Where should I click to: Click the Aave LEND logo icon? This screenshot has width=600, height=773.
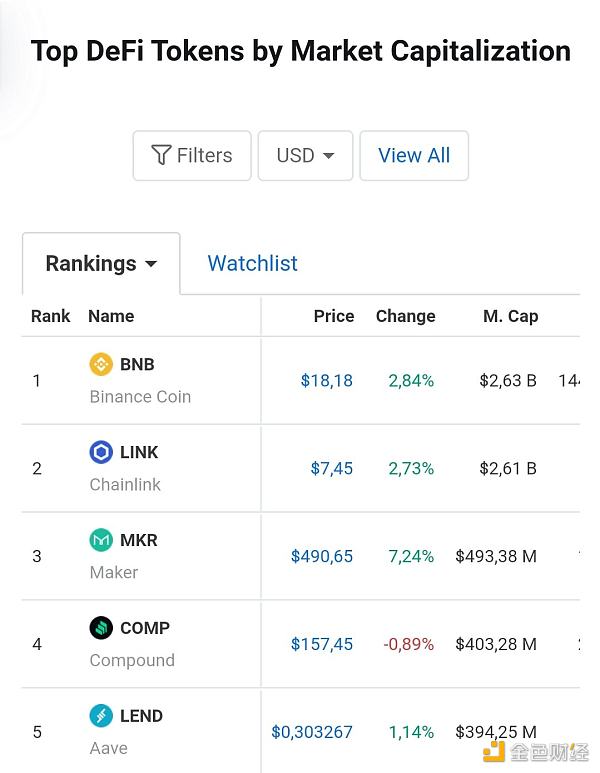(101, 716)
